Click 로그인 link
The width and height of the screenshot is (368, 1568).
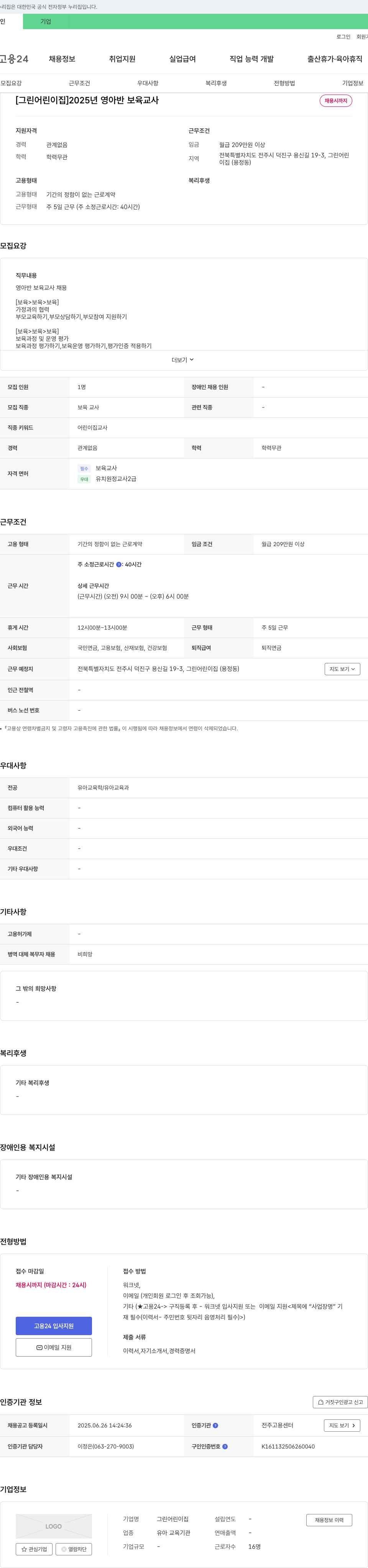click(x=343, y=36)
